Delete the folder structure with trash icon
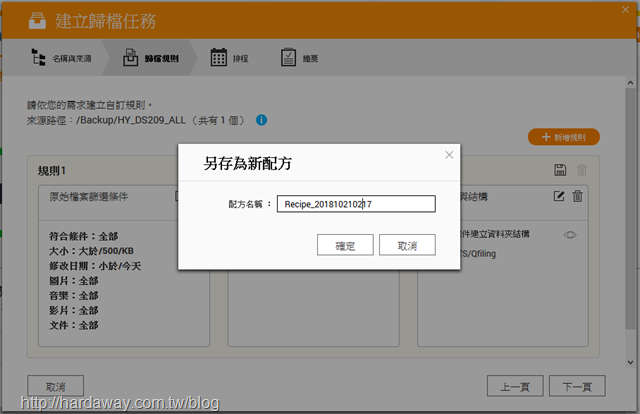The width and height of the screenshot is (640, 414). click(578, 196)
